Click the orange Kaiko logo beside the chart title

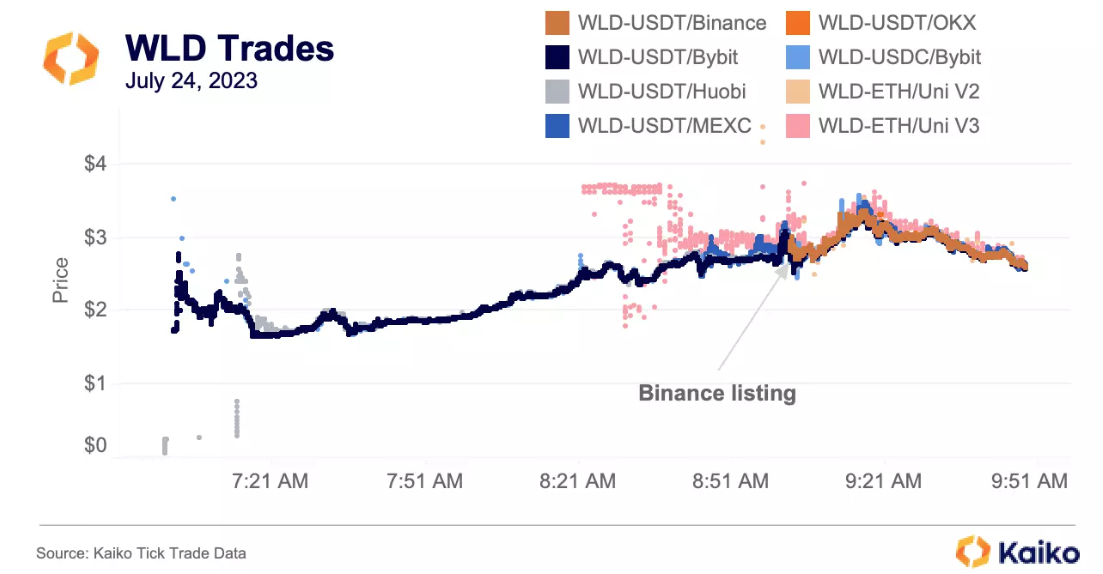(71, 58)
